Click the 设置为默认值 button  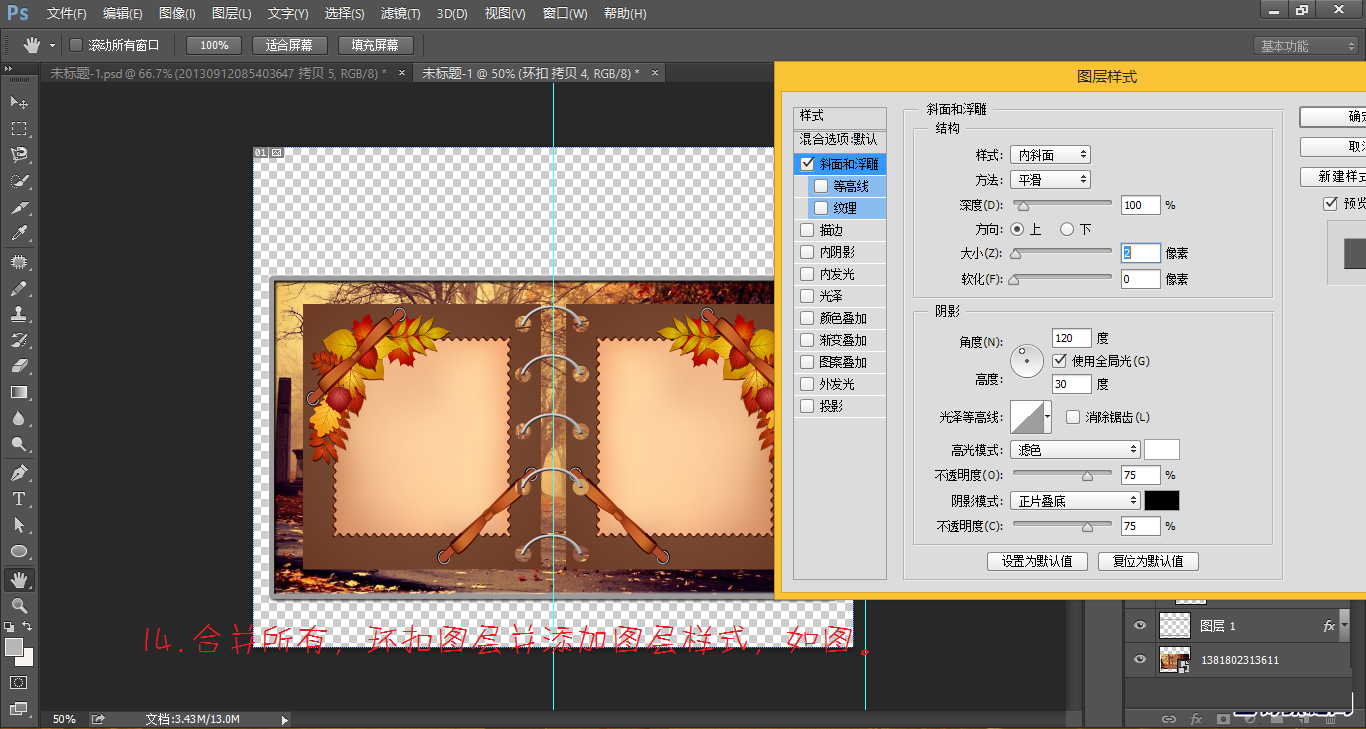[x=1037, y=561]
